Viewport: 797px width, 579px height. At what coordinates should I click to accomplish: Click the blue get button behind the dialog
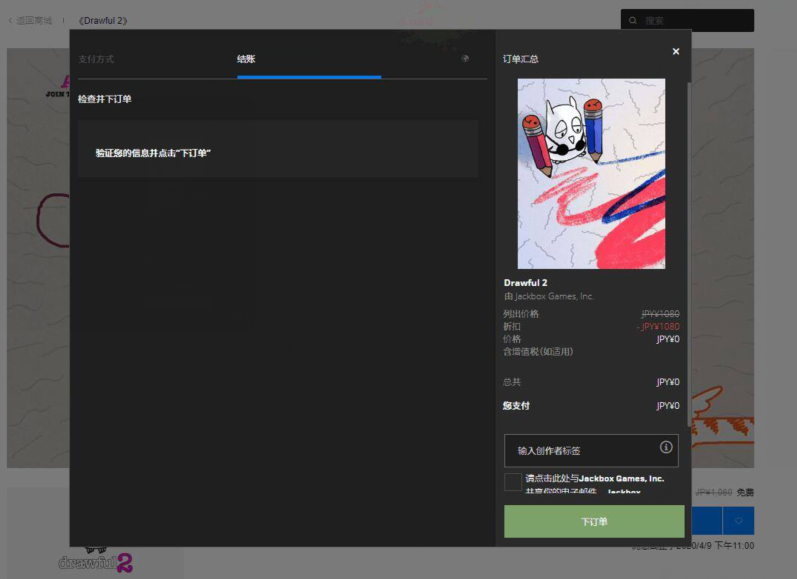coord(707,521)
